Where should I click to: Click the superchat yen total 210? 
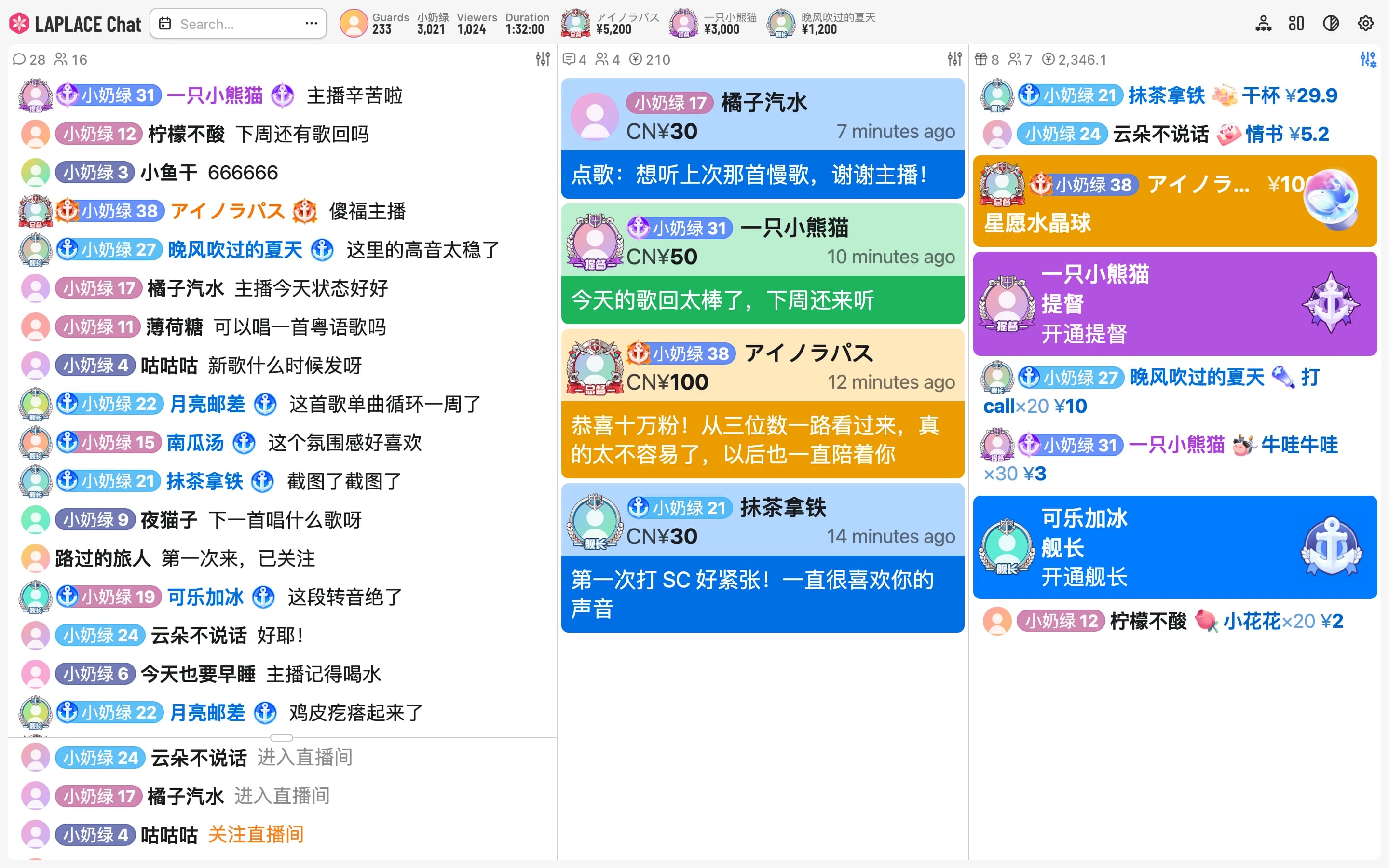(650, 60)
